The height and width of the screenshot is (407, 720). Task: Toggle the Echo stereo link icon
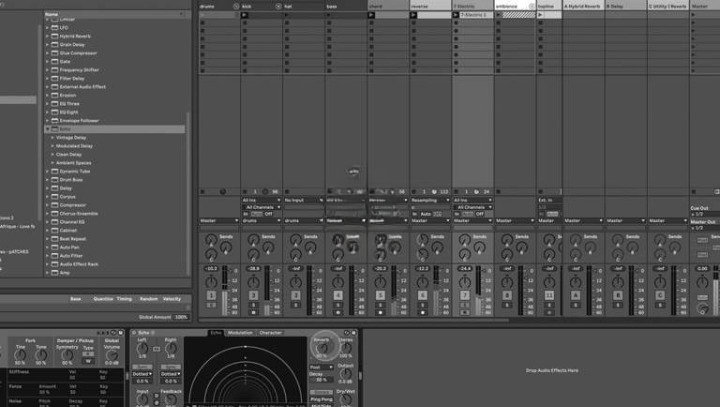click(157, 349)
